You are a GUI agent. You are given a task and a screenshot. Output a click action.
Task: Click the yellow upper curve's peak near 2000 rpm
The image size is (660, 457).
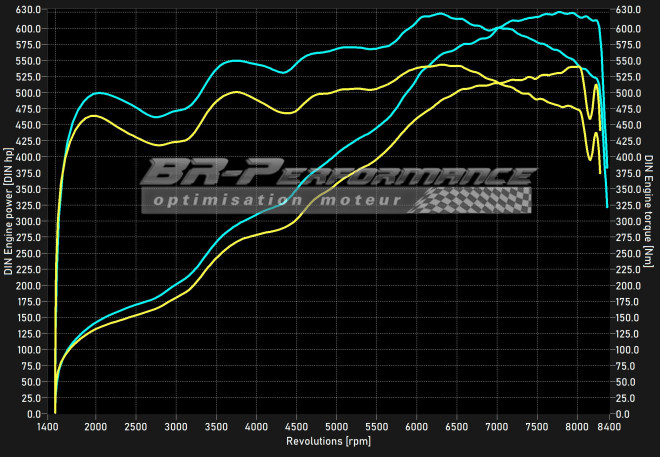(x=93, y=116)
